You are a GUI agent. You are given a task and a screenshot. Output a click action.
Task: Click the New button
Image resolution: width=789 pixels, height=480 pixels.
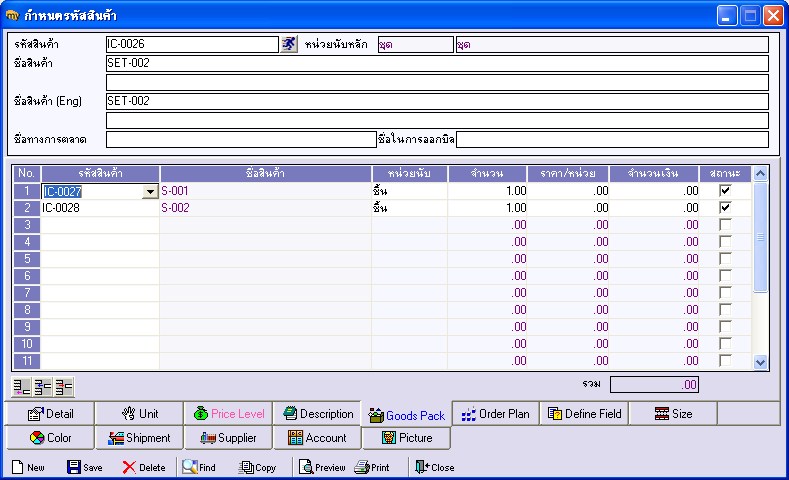(x=28, y=467)
